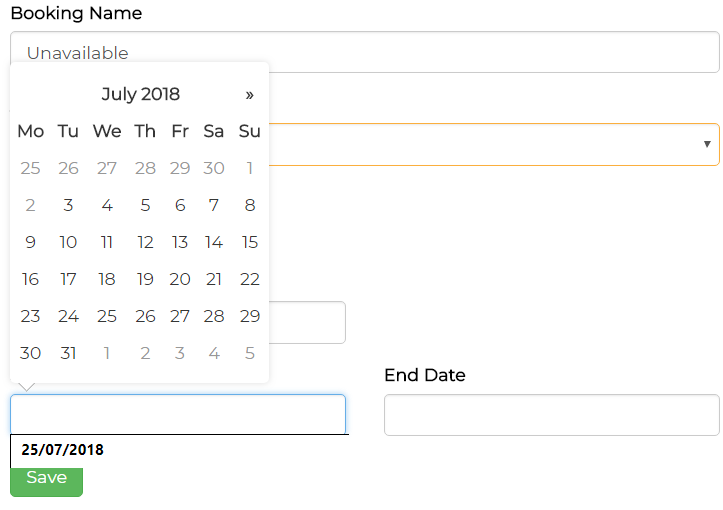723x510 pixels.
Task: Click the Save button
Action: pyautogui.click(x=46, y=478)
